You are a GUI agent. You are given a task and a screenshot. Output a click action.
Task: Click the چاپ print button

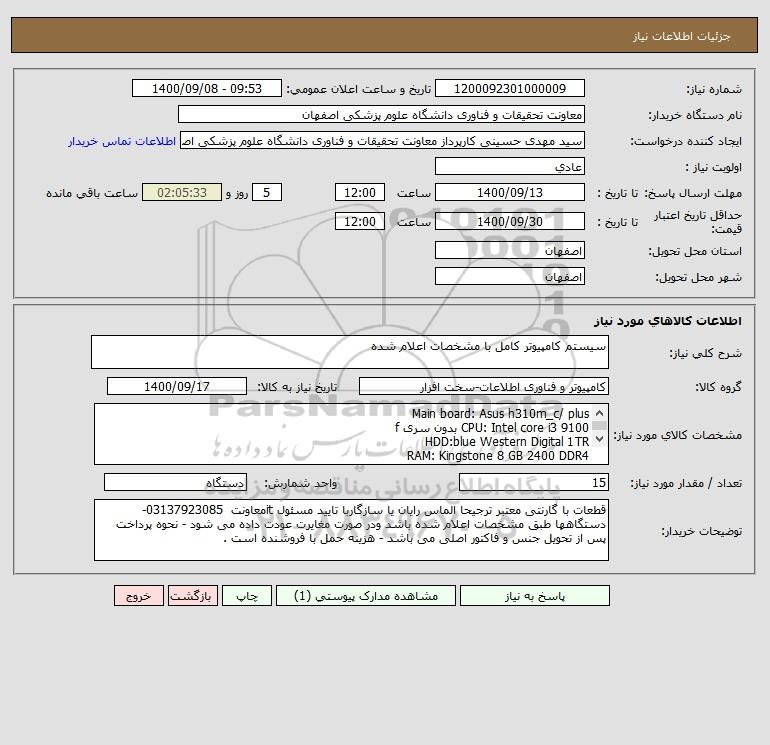pos(247,596)
